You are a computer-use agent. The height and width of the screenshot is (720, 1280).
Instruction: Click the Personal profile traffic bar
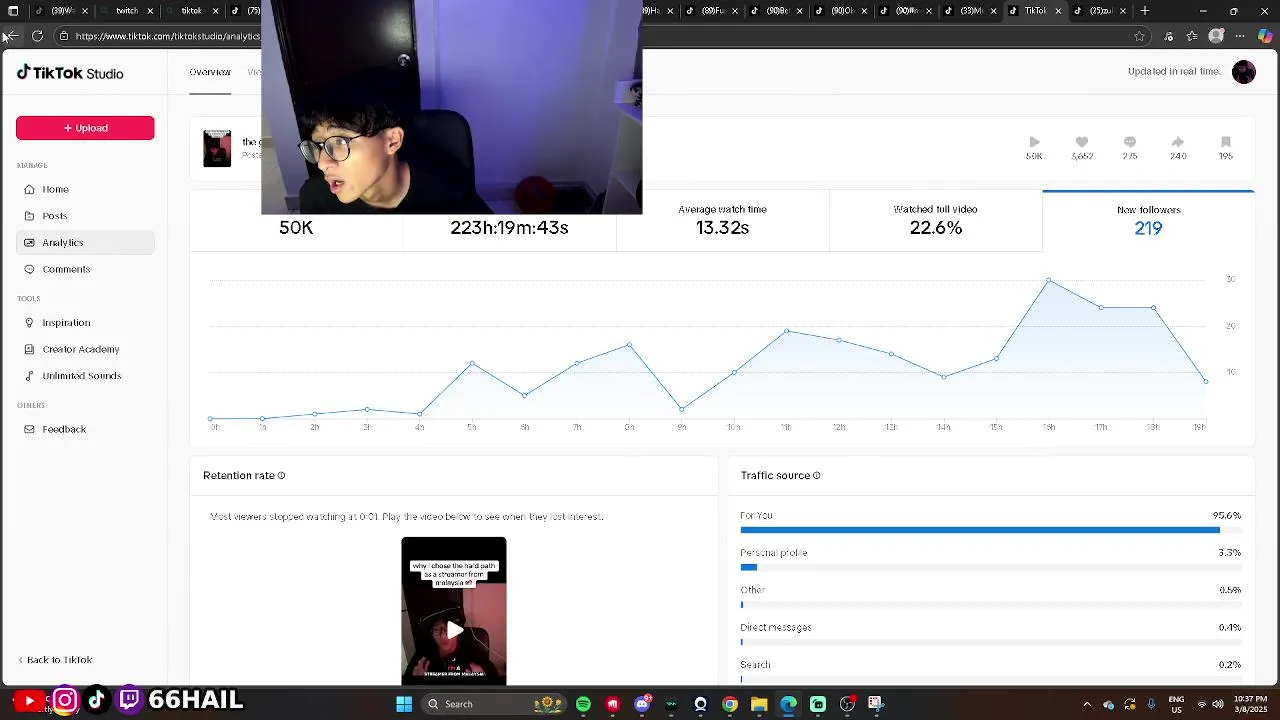pyautogui.click(x=990, y=567)
